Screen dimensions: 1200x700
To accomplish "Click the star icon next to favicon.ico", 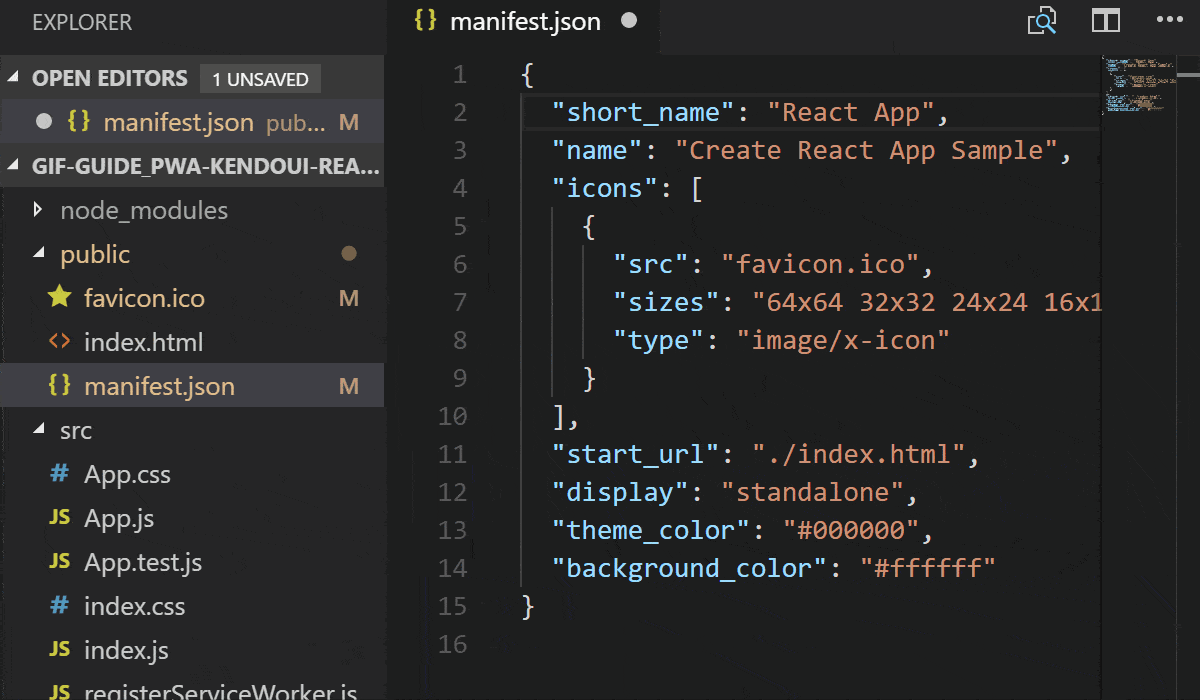I will coord(59,298).
